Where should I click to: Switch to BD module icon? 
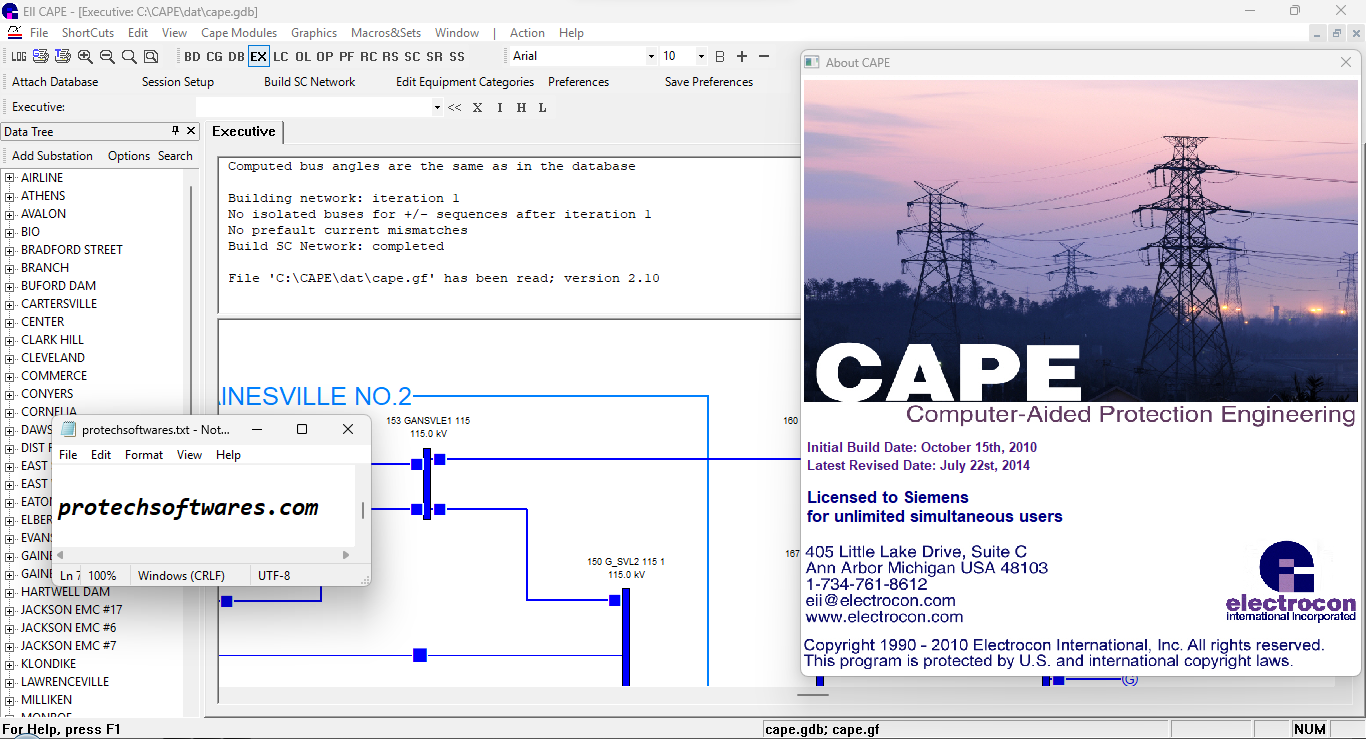click(192, 57)
